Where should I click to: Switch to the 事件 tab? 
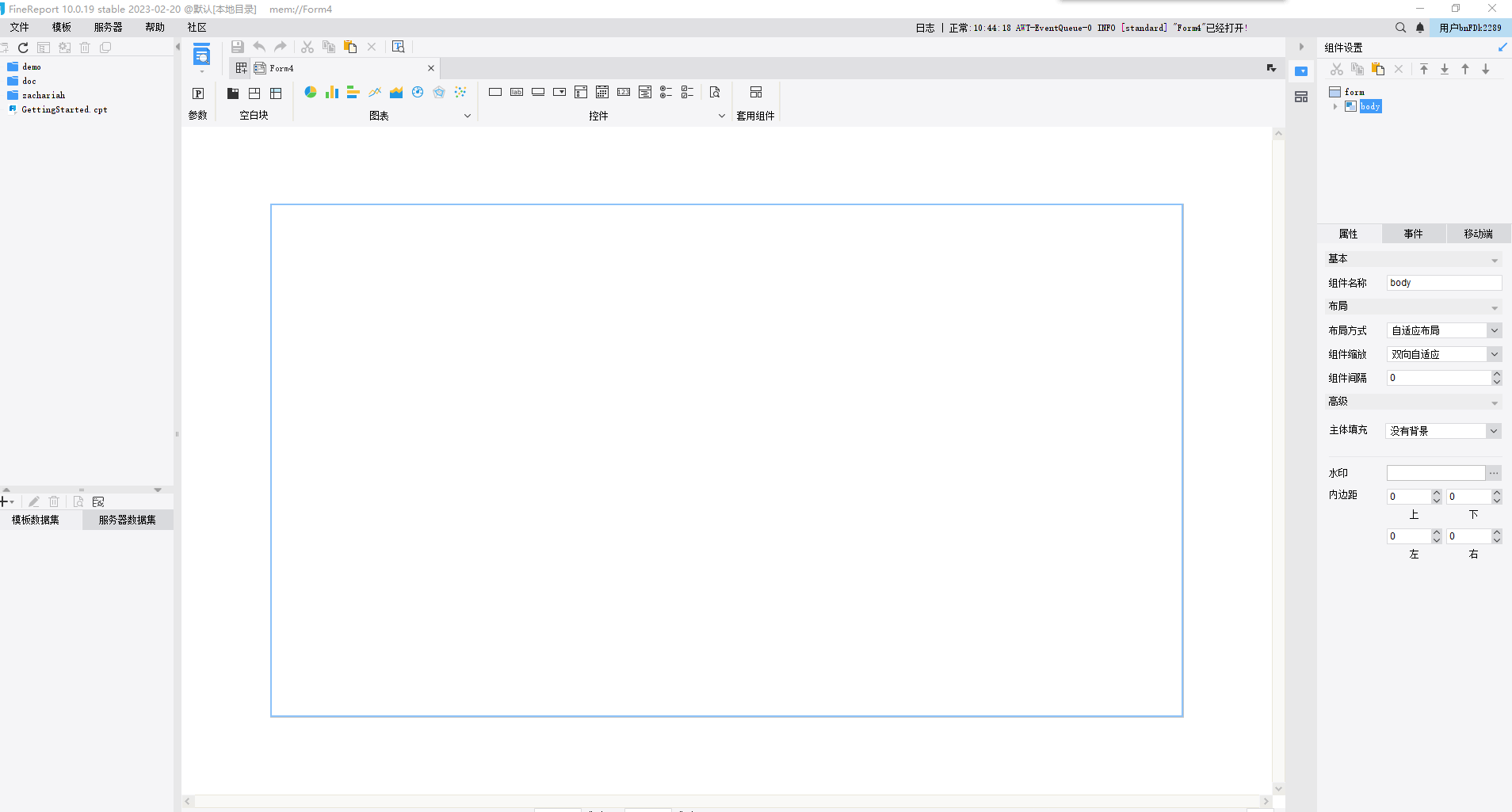(1413, 234)
